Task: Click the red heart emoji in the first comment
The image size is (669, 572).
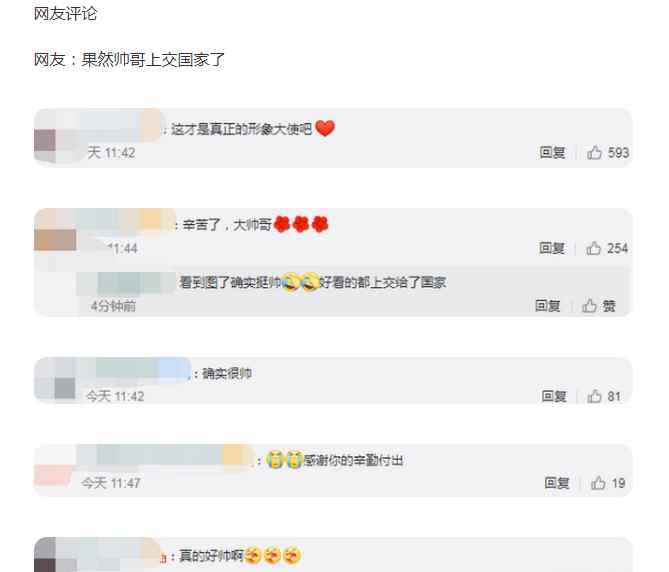Action: pos(325,128)
